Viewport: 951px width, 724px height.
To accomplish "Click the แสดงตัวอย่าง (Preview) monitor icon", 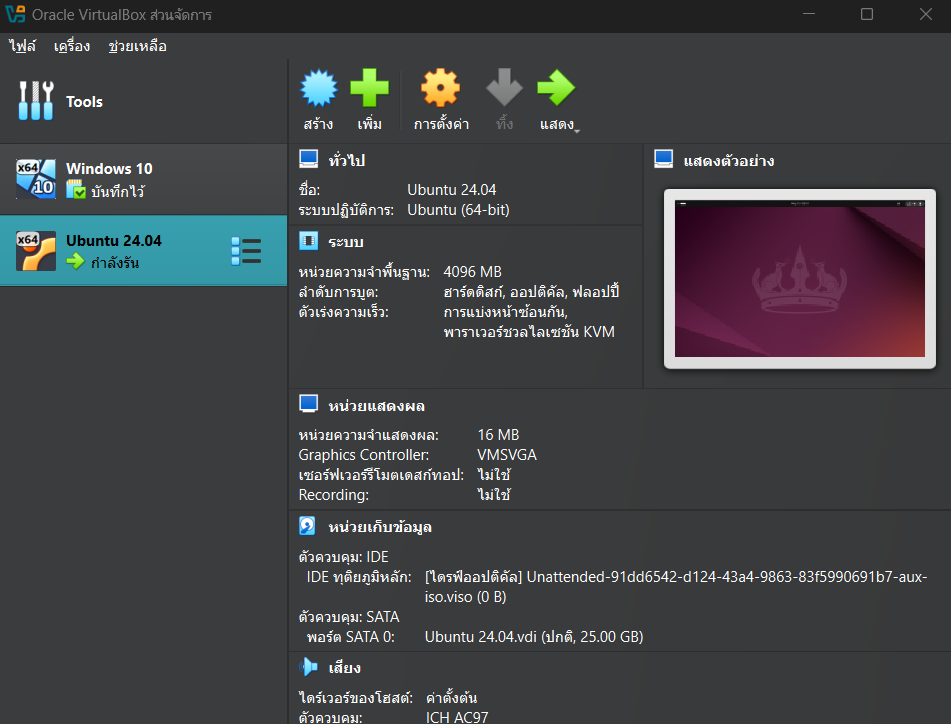I will click(664, 159).
